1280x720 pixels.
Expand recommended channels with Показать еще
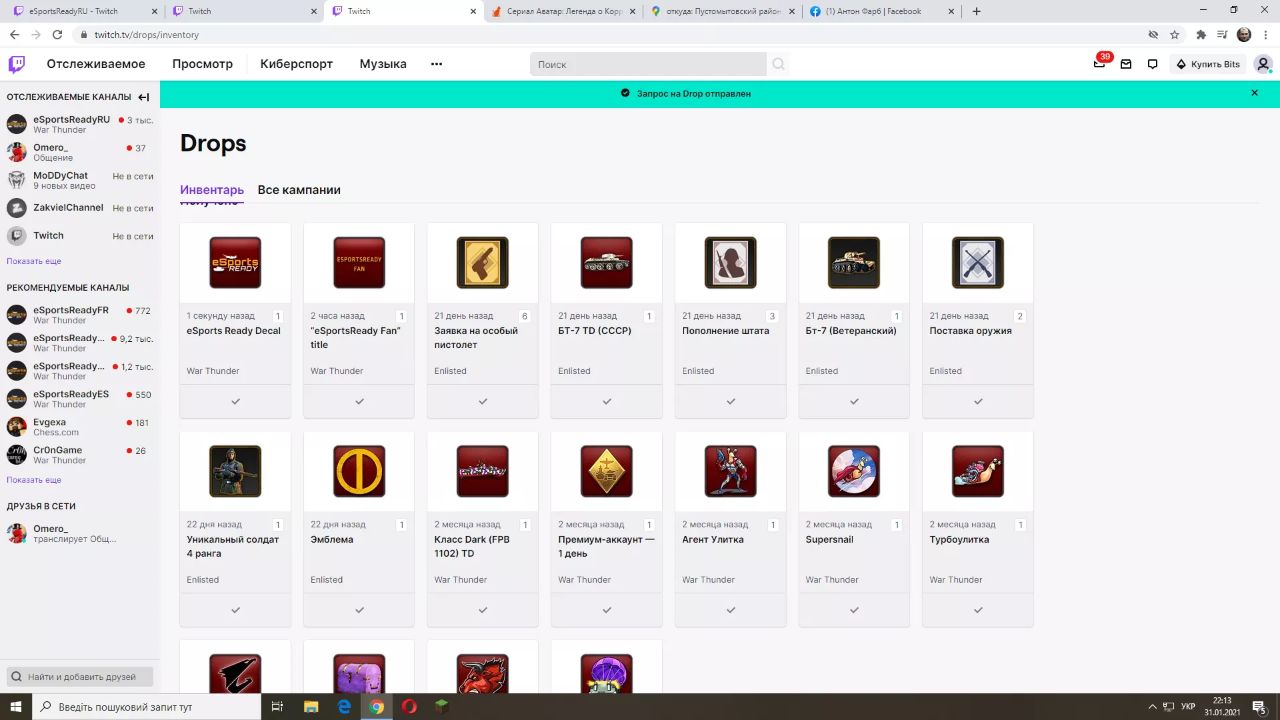pos(34,480)
